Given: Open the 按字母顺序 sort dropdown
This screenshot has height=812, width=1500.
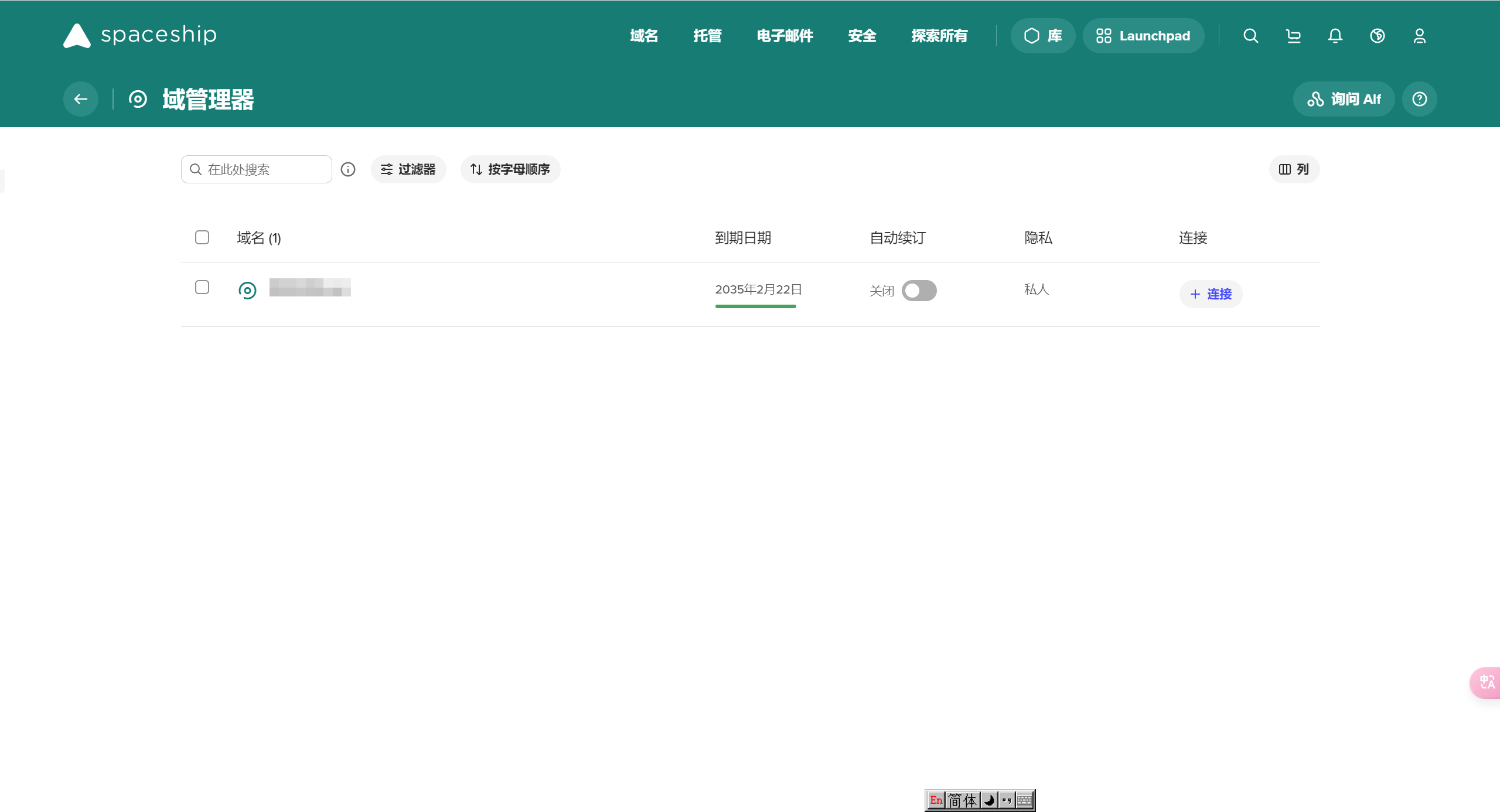Looking at the screenshot, I should tap(510, 169).
